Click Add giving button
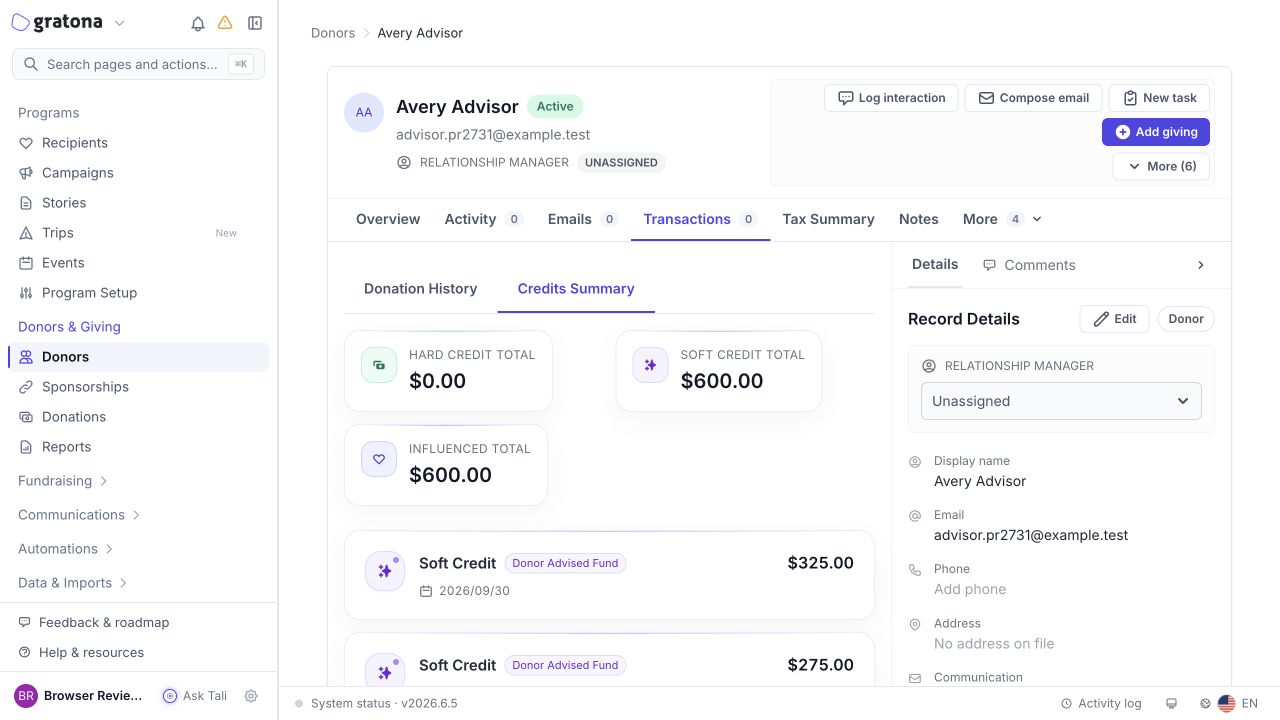1280x720 pixels. (x=1156, y=132)
